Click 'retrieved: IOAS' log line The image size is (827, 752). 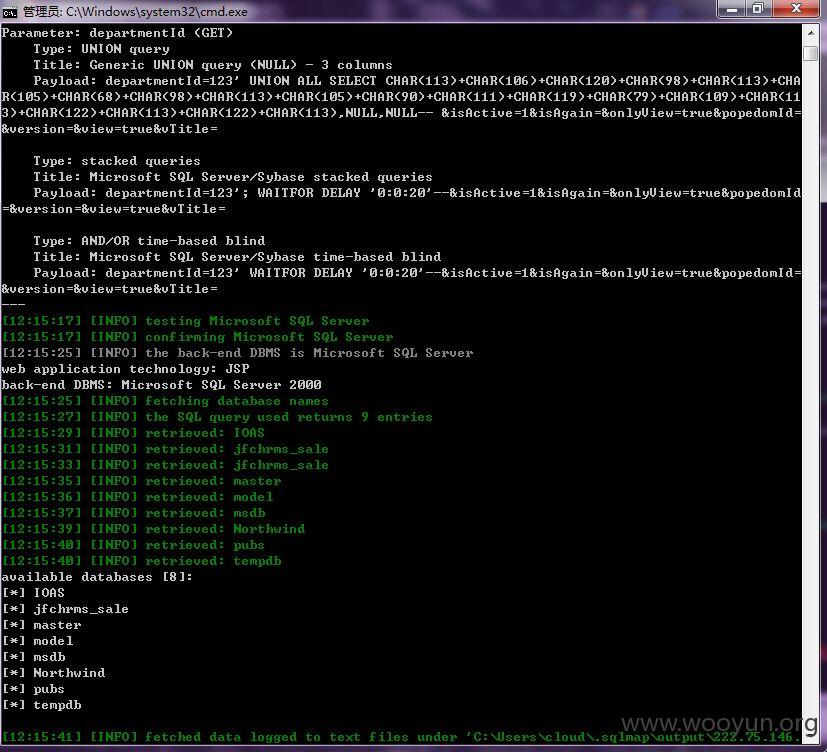pos(133,432)
